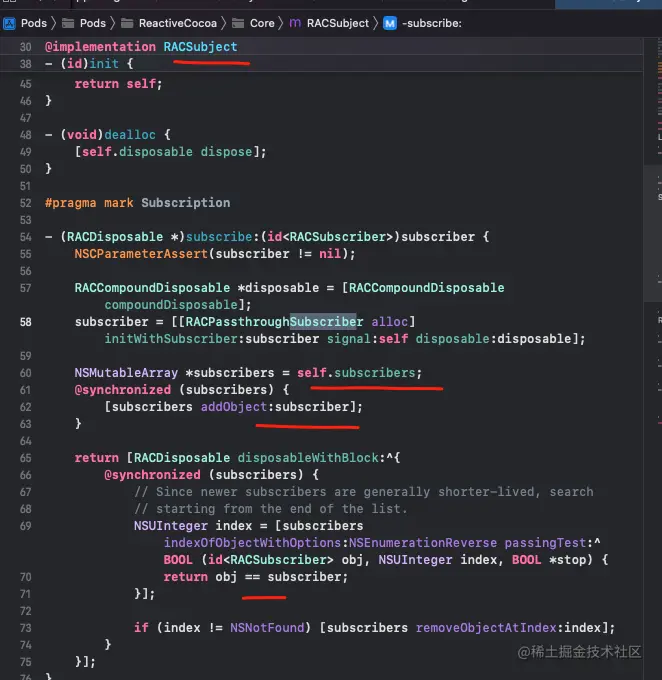Click the ReactiveCocoa folder icon in breadcrumb

pos(127,23)
